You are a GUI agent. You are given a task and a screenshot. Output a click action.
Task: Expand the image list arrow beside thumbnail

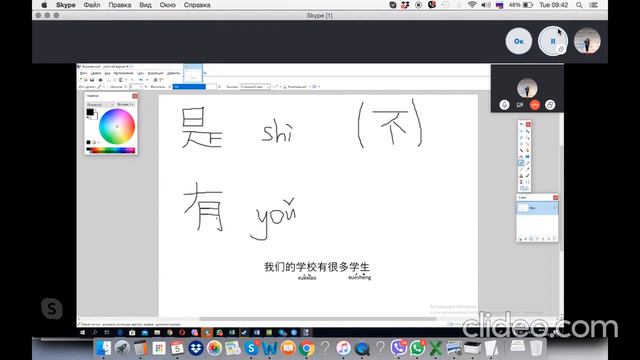coord(205,73)
